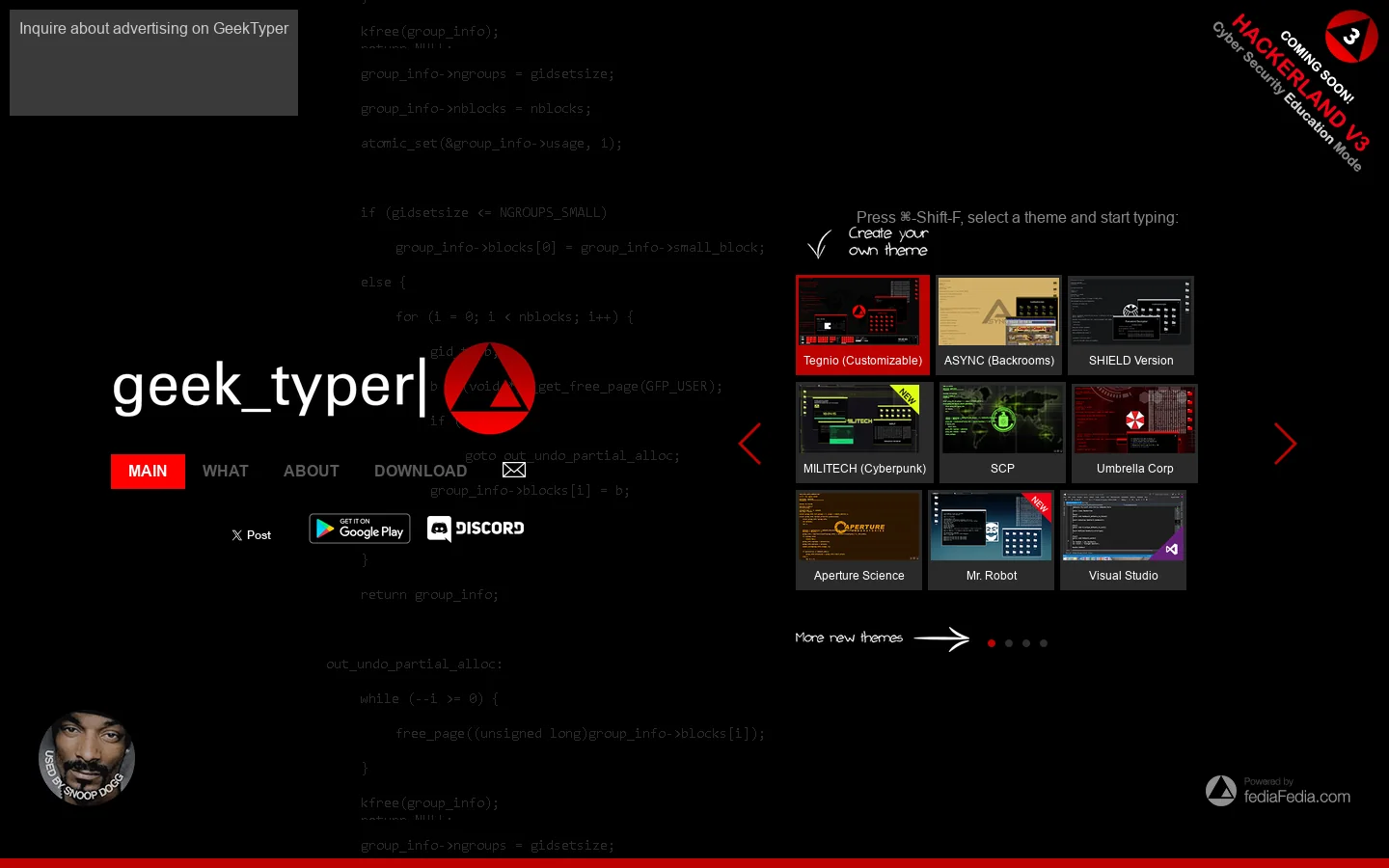
Task: Select the Umbrella Corp theme thumbnail
Action: (1134, 433)
